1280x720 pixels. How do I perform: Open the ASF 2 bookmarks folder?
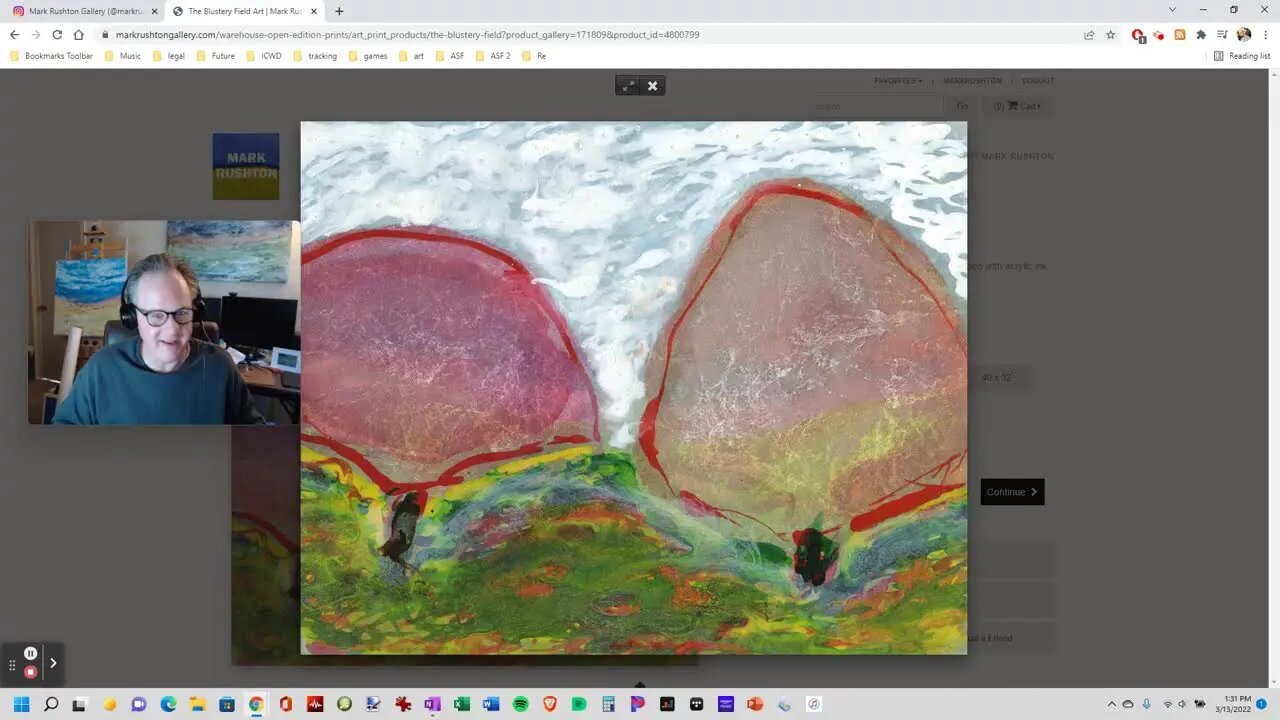(493, 56)
